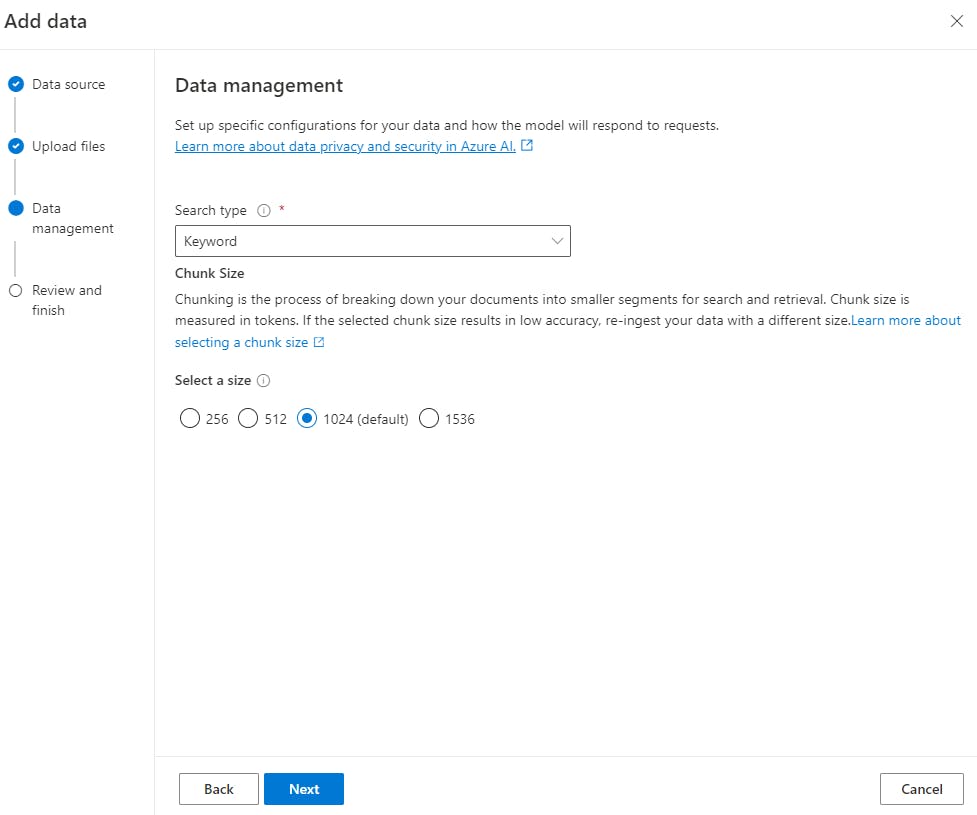This screenshot has height=815, width=977.
Task: Click the external link icon after chunk size link
Action: pos(319,342)
